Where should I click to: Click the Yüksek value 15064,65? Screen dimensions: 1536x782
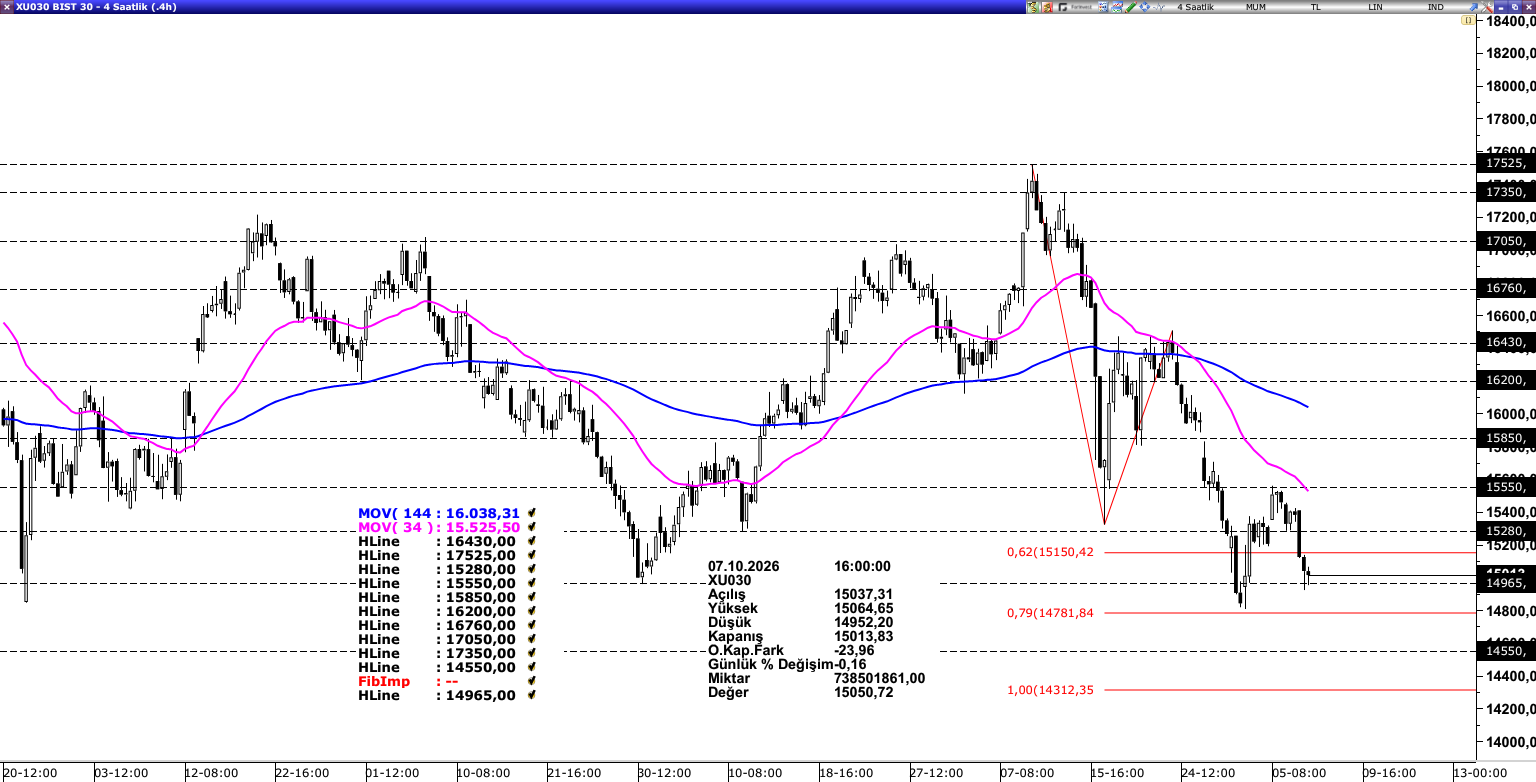coord(865,608)
